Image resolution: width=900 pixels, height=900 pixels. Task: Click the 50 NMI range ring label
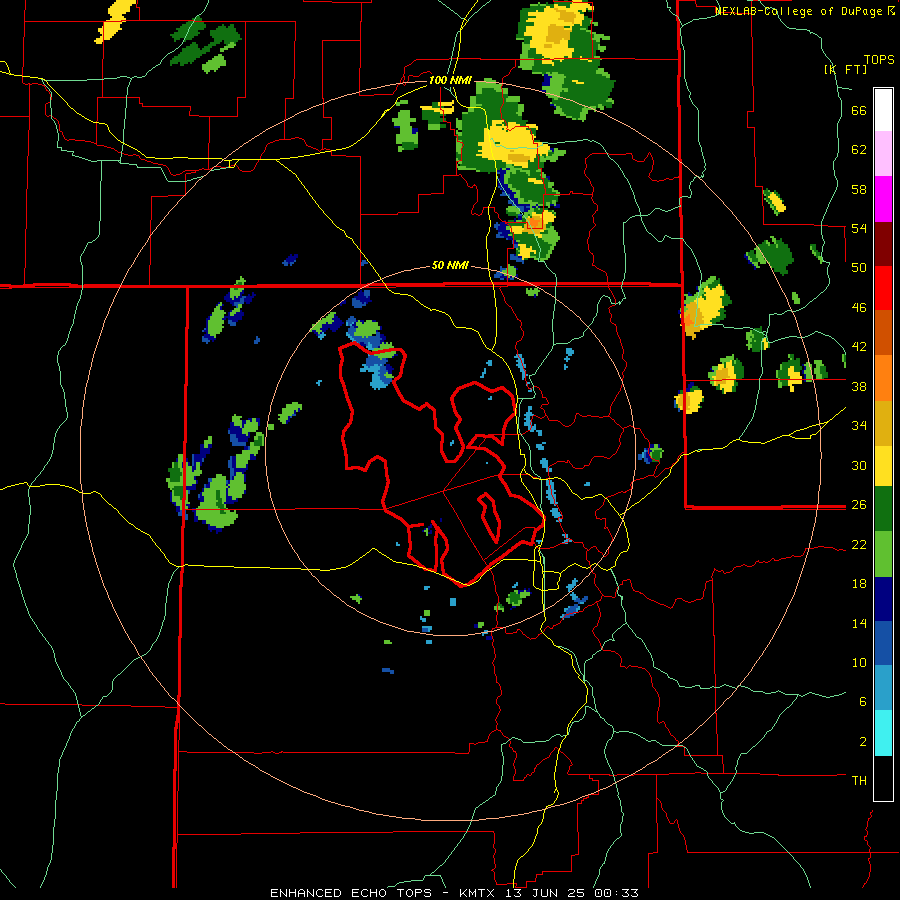[x=450, y=266]
